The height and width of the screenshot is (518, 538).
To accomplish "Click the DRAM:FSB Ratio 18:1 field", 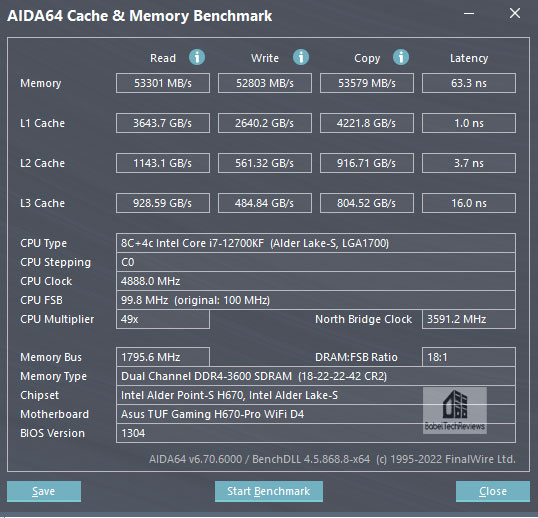I will click(x=469, y=357).
